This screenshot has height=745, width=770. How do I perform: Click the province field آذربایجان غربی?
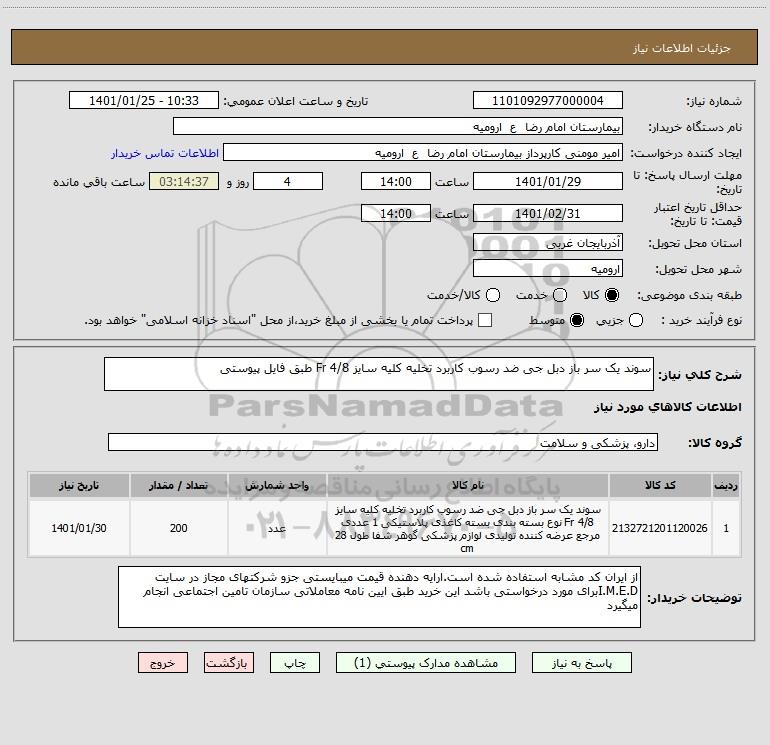(x=548, y=243)
